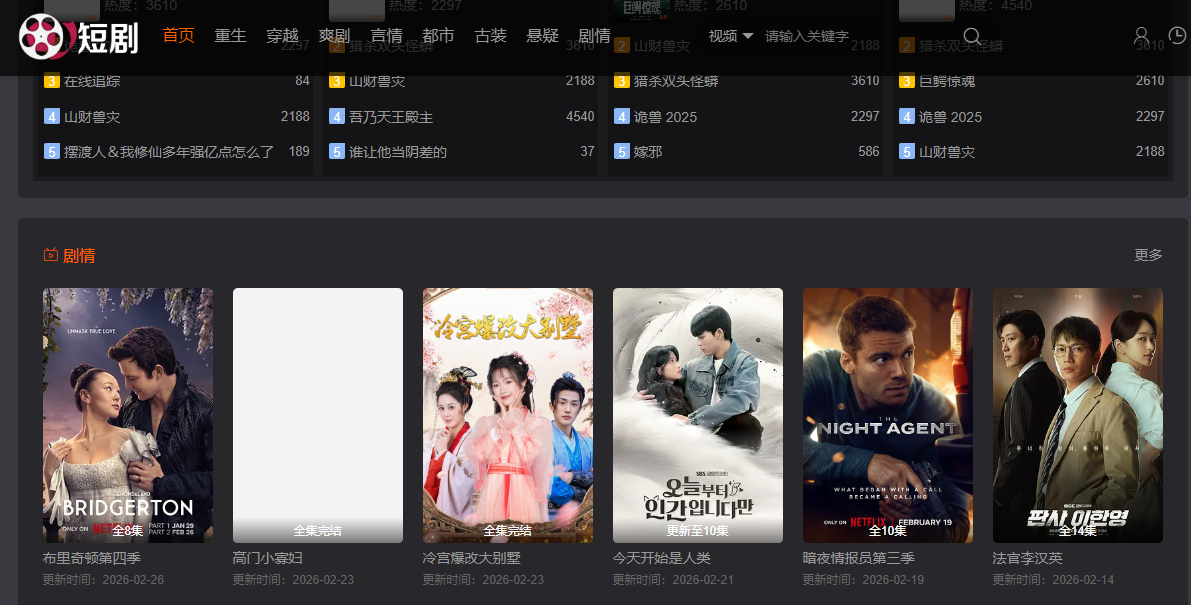Click the 短剧 site logo
Image resolution: width=1191 pixels, height=605 pixels.
point(78,36)
